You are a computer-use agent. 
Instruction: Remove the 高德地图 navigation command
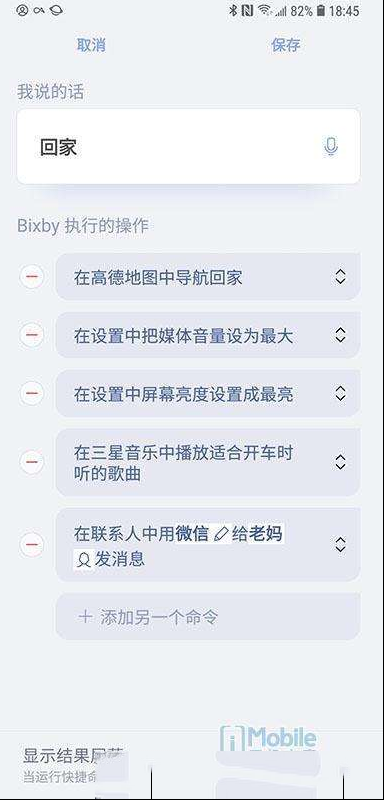tap(32, 277)
